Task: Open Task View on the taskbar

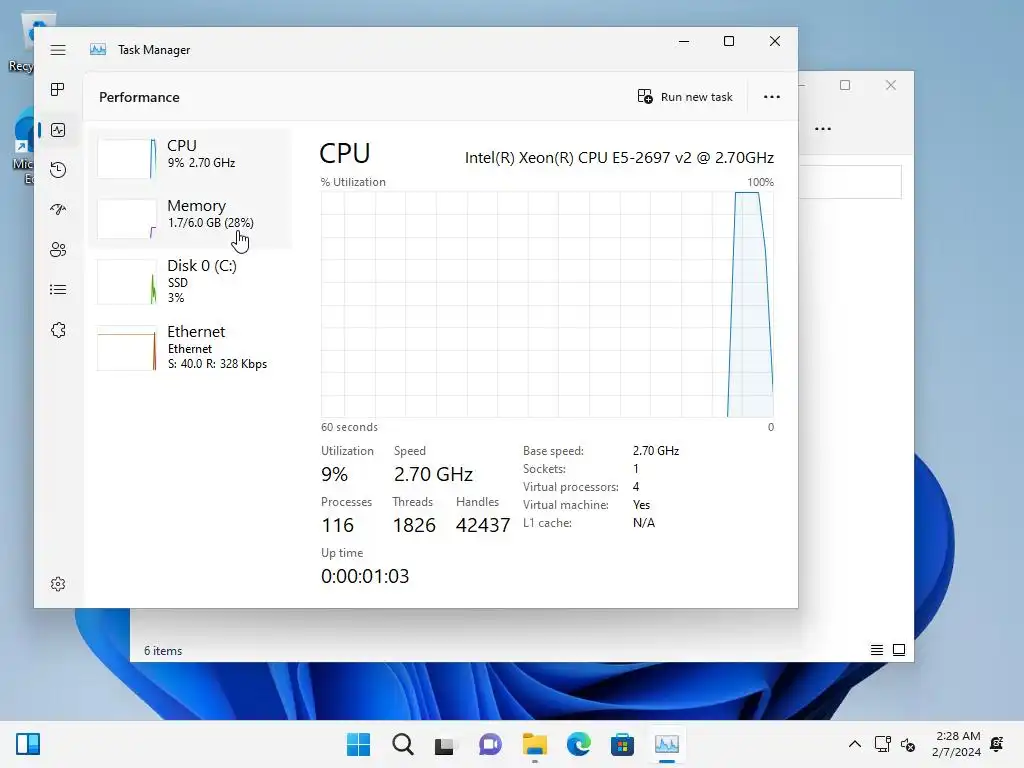Action: click(x=445, y=745)
